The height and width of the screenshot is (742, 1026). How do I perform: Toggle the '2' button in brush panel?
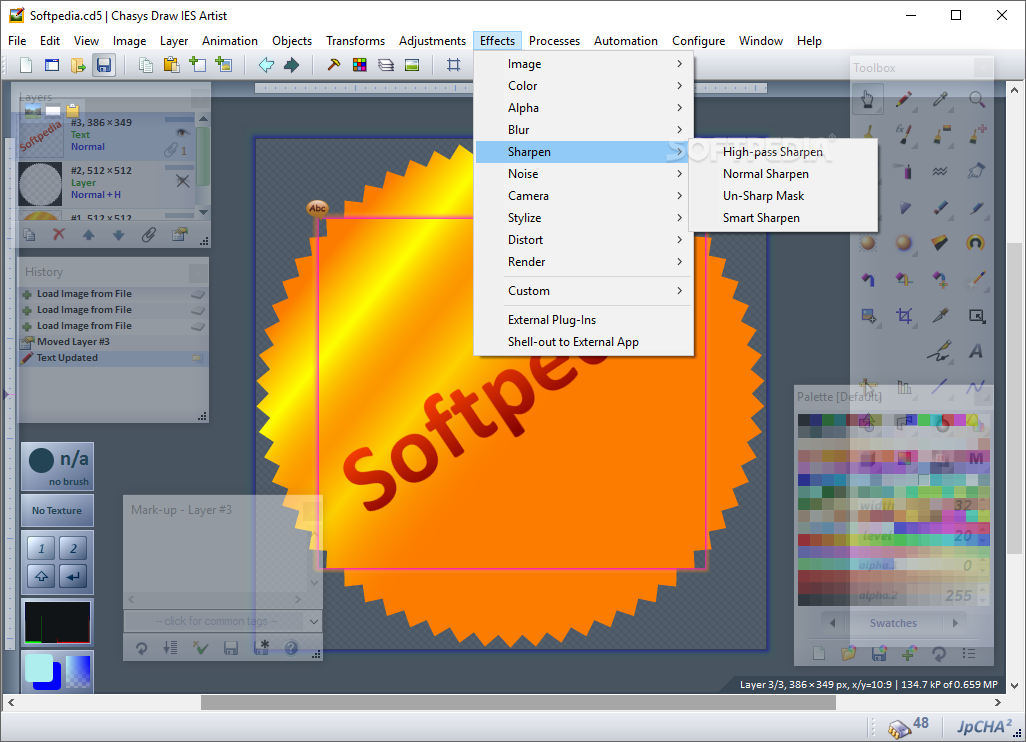73,548
